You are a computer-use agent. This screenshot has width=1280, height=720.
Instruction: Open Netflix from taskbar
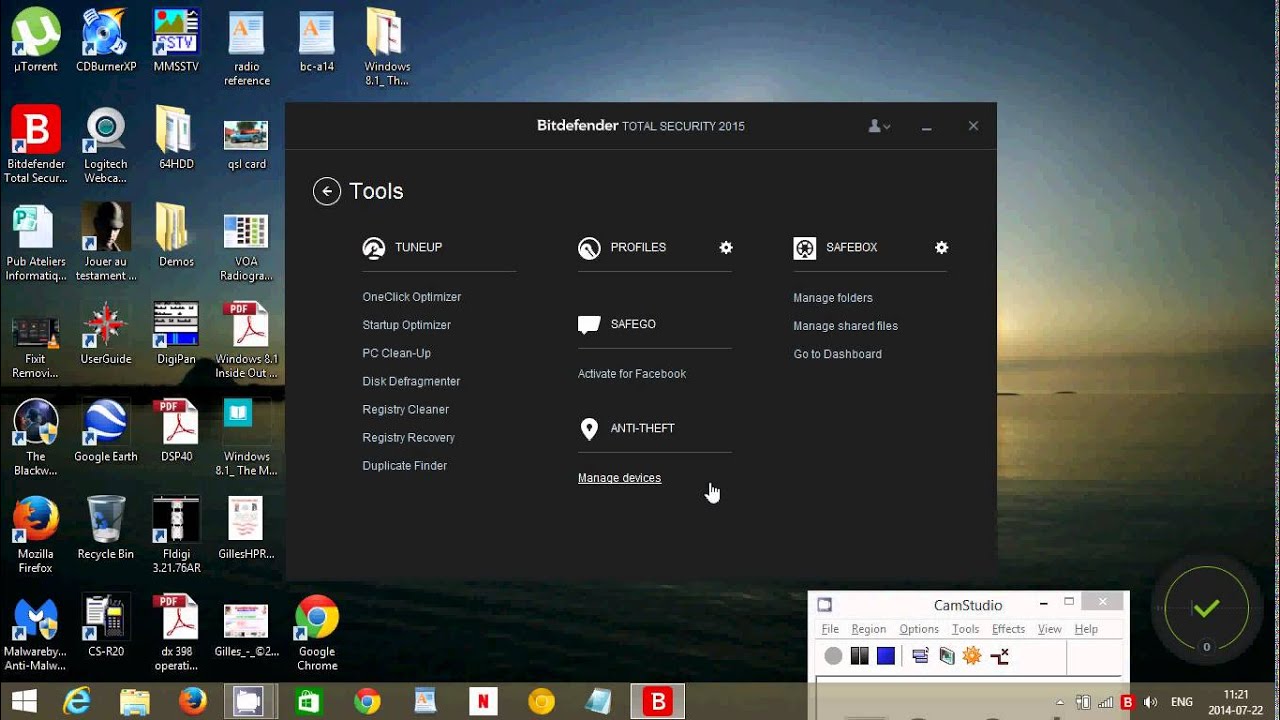pos(483,702)
